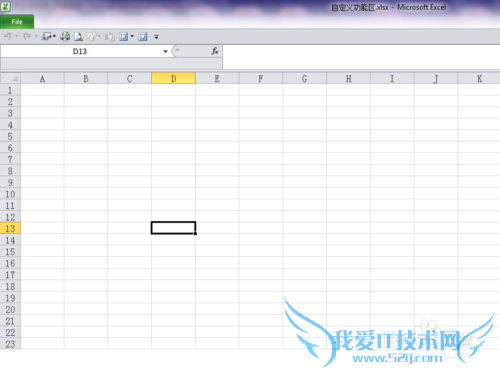Select column E header
Image resolution: width=500 pixels, height=373 pixels.
217,79
